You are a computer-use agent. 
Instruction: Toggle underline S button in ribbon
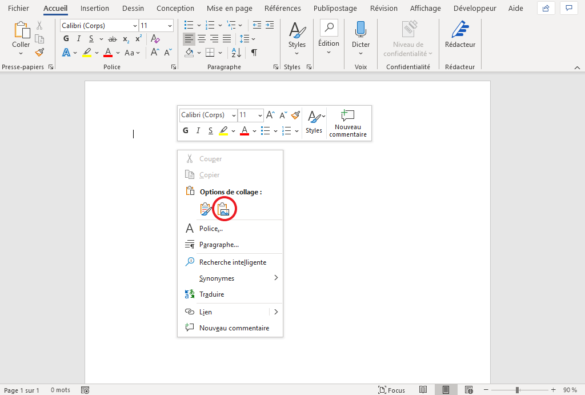tap(91, 39)
